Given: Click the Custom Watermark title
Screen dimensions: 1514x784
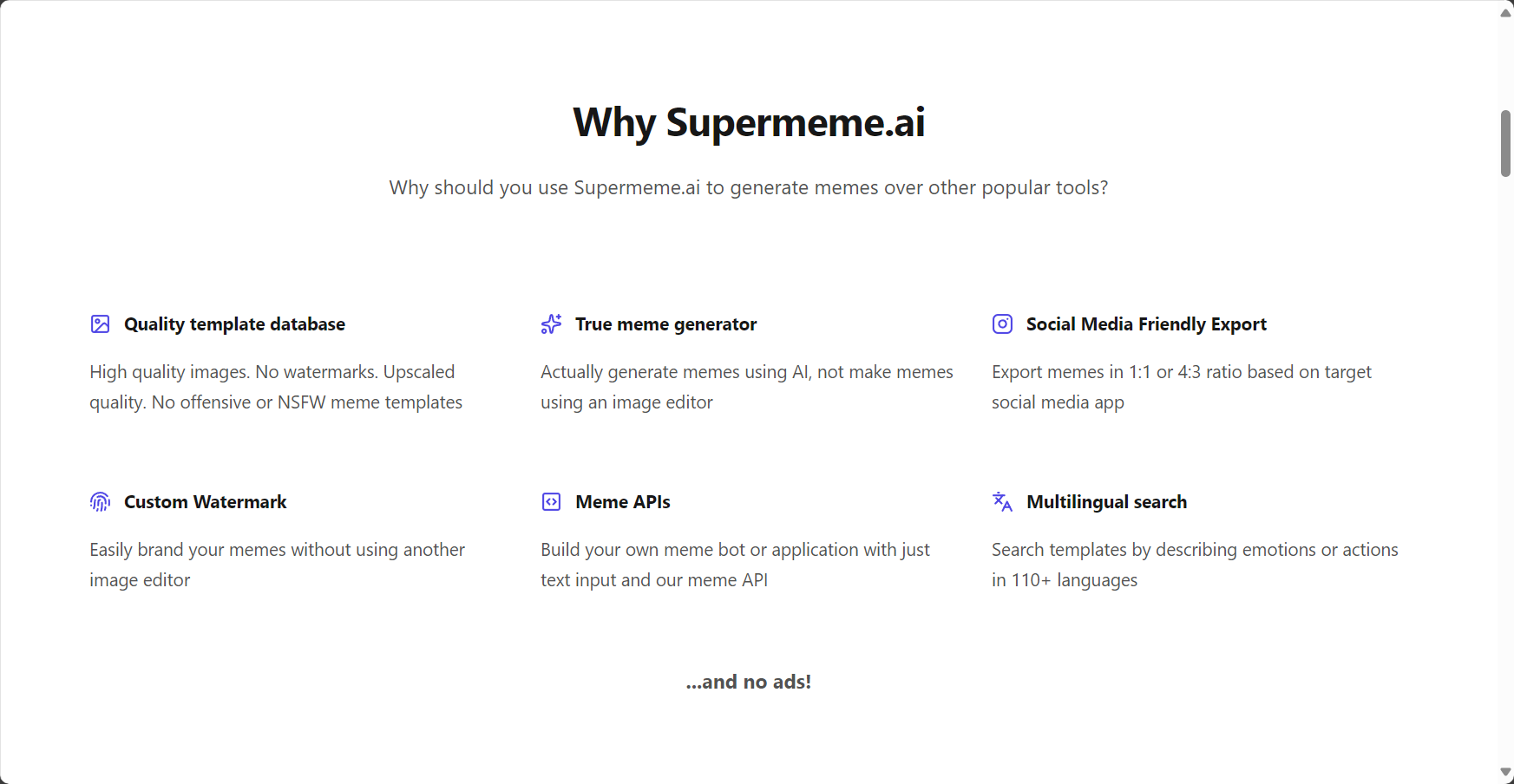Looking at the screenshot, I should tap(205, 502).
